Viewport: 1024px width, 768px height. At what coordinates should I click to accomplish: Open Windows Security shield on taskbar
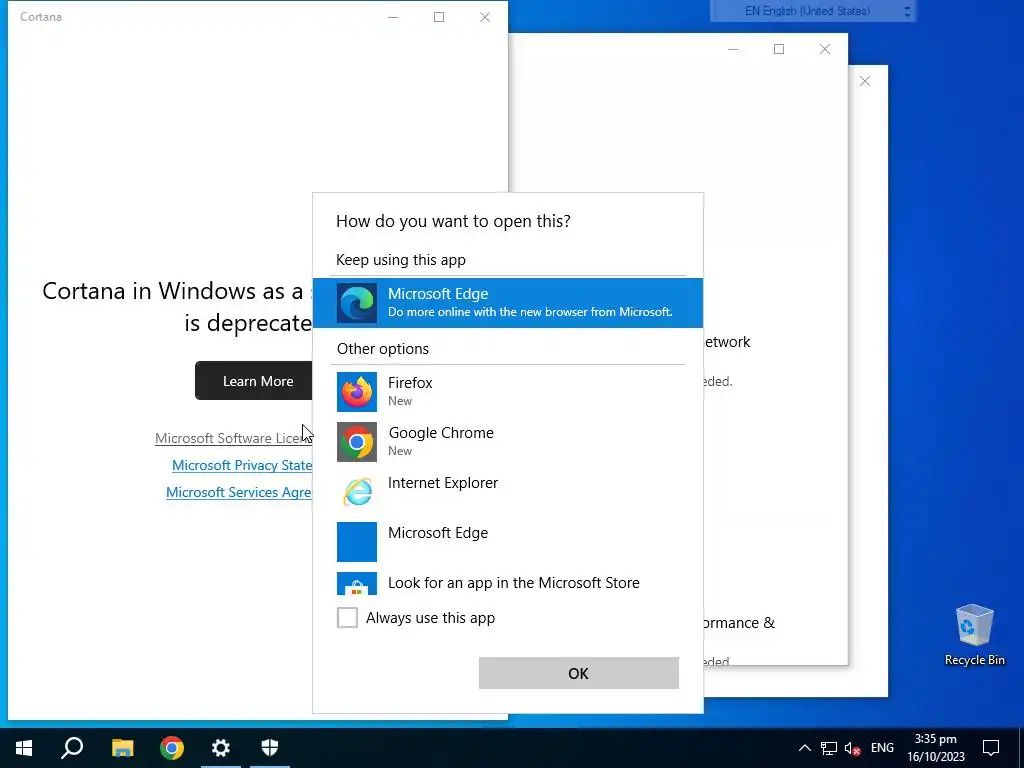pyautogui.click(x=270, y=748)
